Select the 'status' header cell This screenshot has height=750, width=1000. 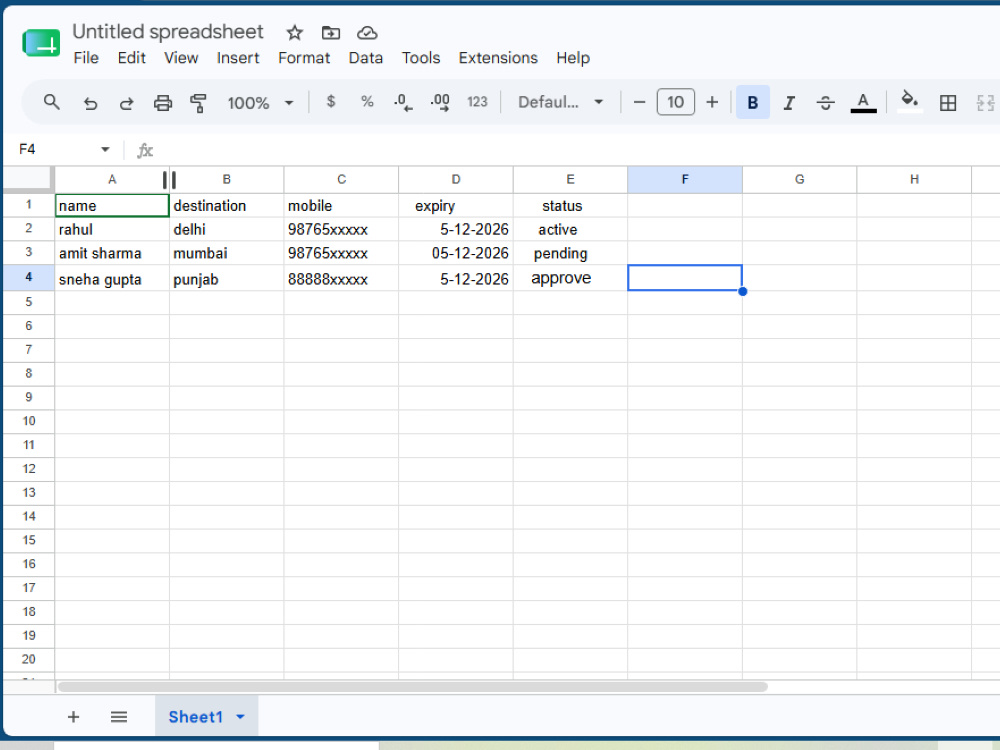point(570,205)
